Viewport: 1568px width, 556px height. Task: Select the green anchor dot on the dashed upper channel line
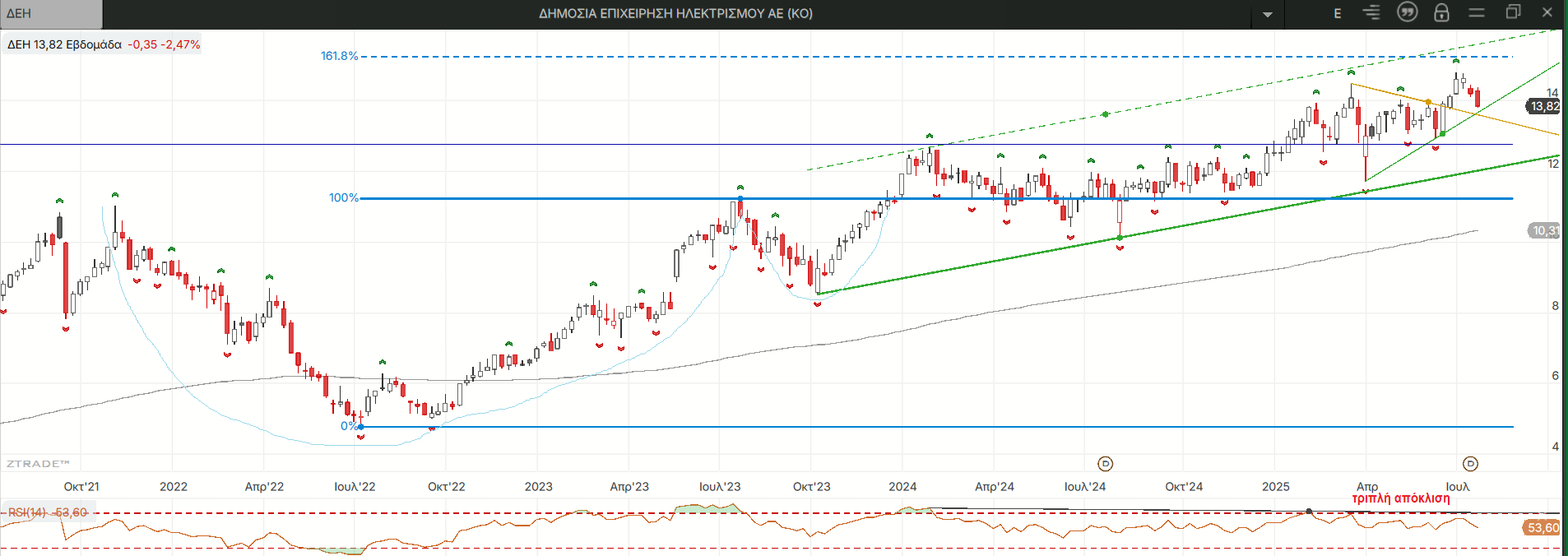[1105, 114]
